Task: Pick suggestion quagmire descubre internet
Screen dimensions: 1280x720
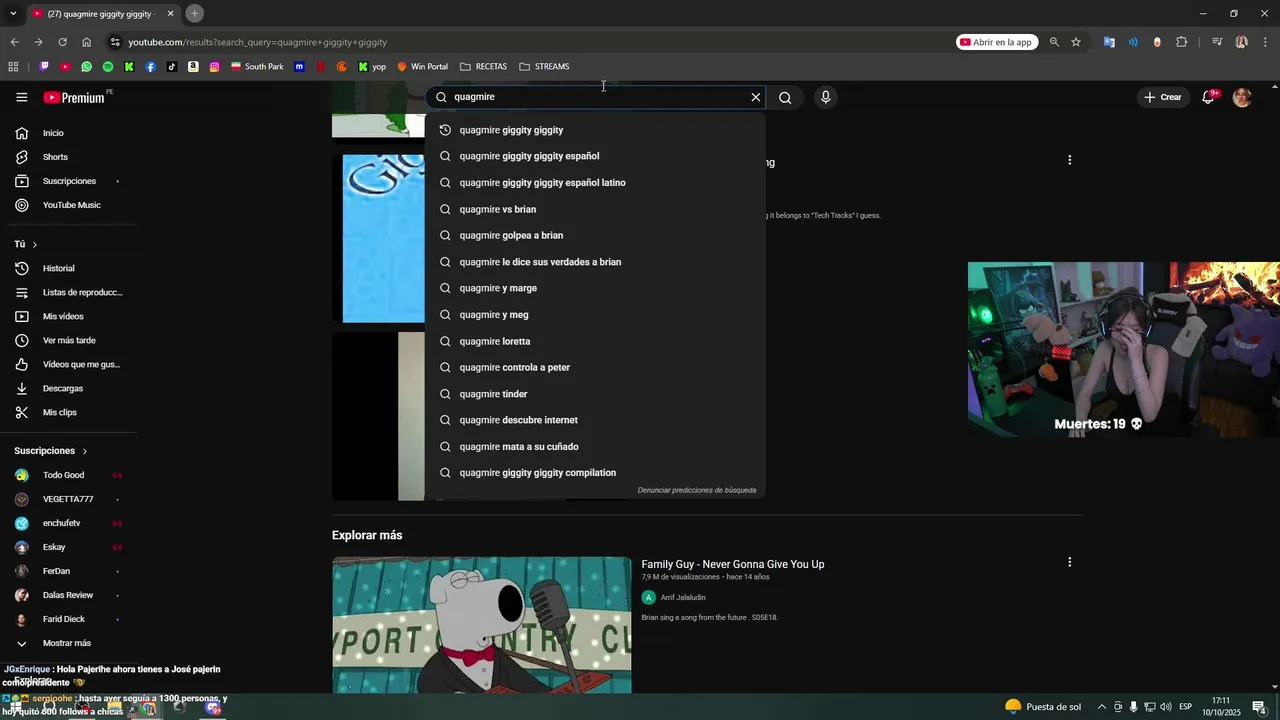Action: click(x=595, y=420)
